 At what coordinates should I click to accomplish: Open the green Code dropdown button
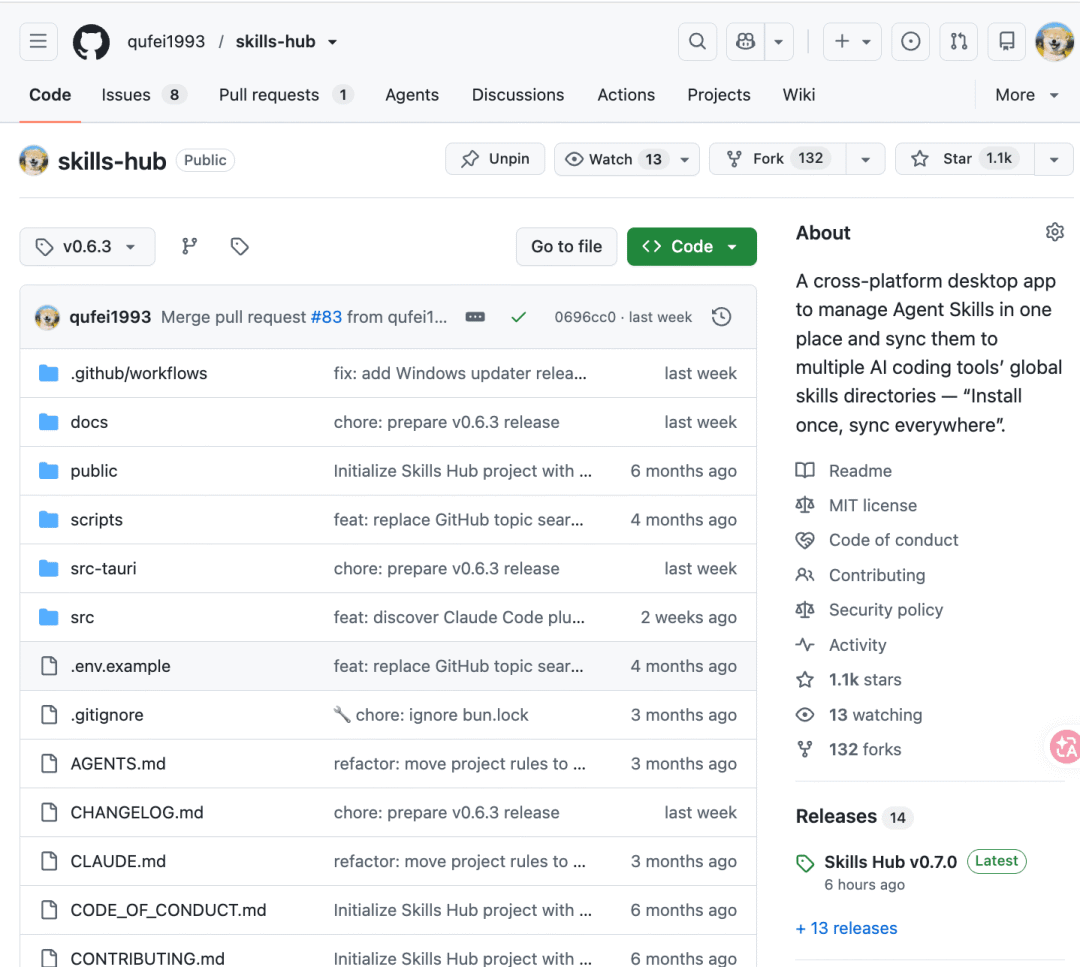[x=692, y=247]
